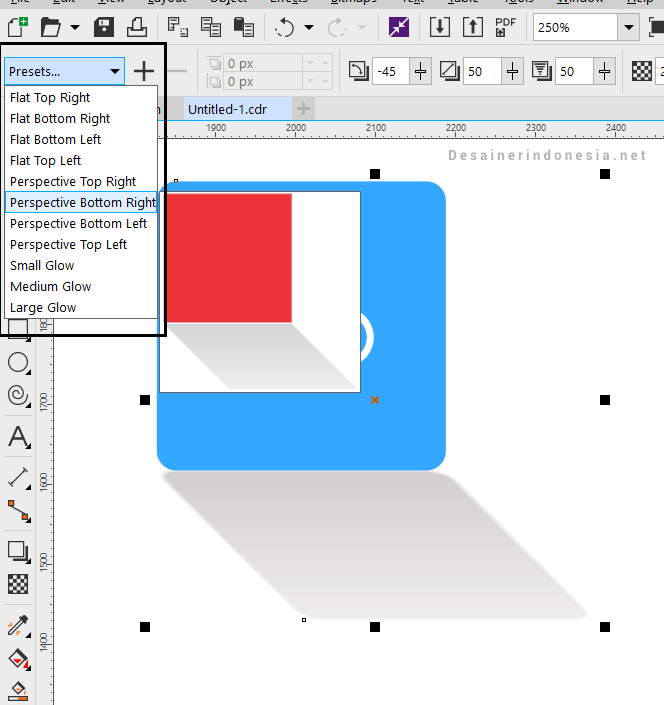Select the Spiral tool
The width and height of the screenshot is (664, 705).
point(18,396)
